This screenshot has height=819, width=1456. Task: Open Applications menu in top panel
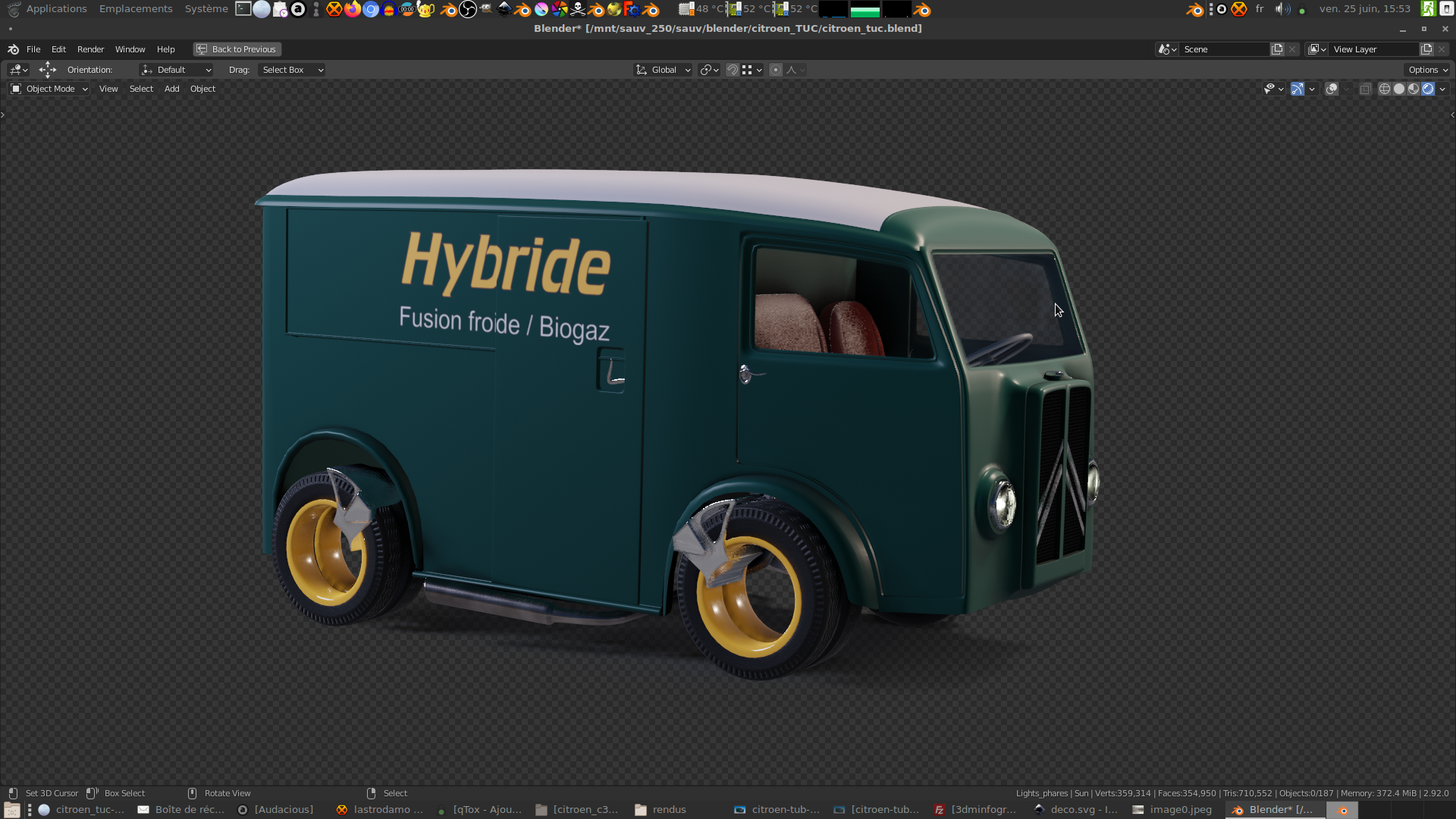click(56, 9)
